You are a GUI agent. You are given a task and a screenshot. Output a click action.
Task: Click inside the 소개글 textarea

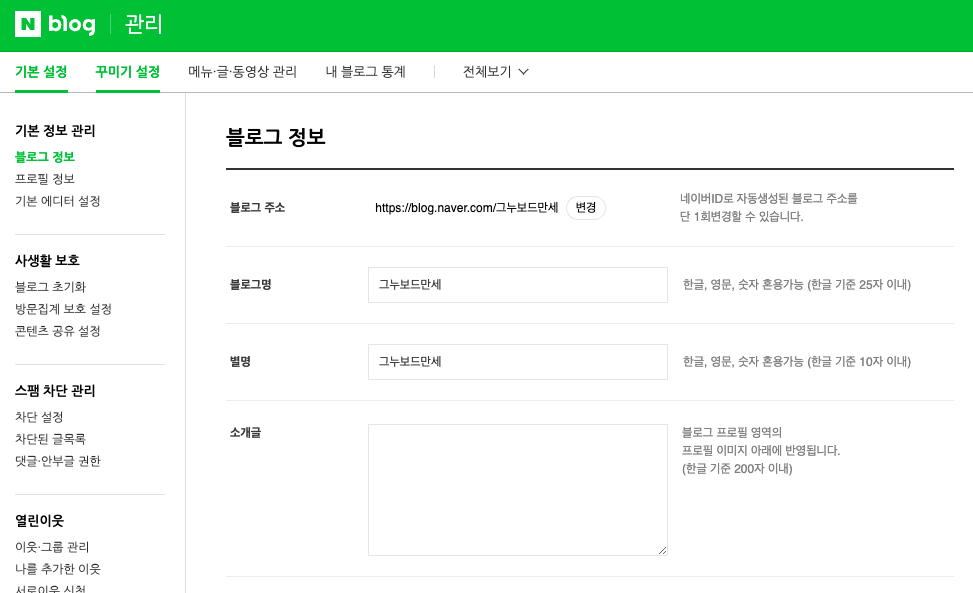[518, 490]
